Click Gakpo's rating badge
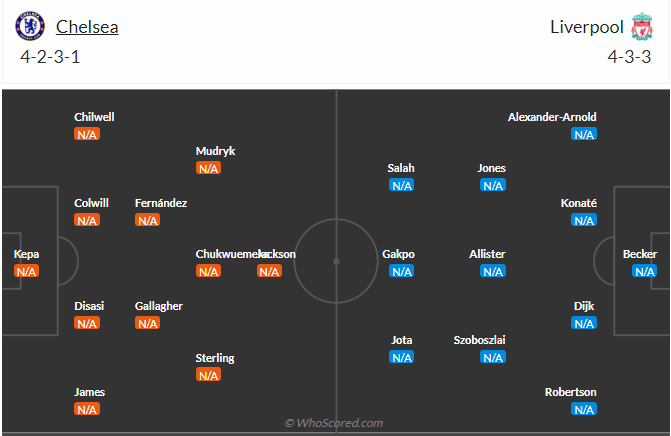The width and height of the screenshot is (671, 436). tap(401, 271)
